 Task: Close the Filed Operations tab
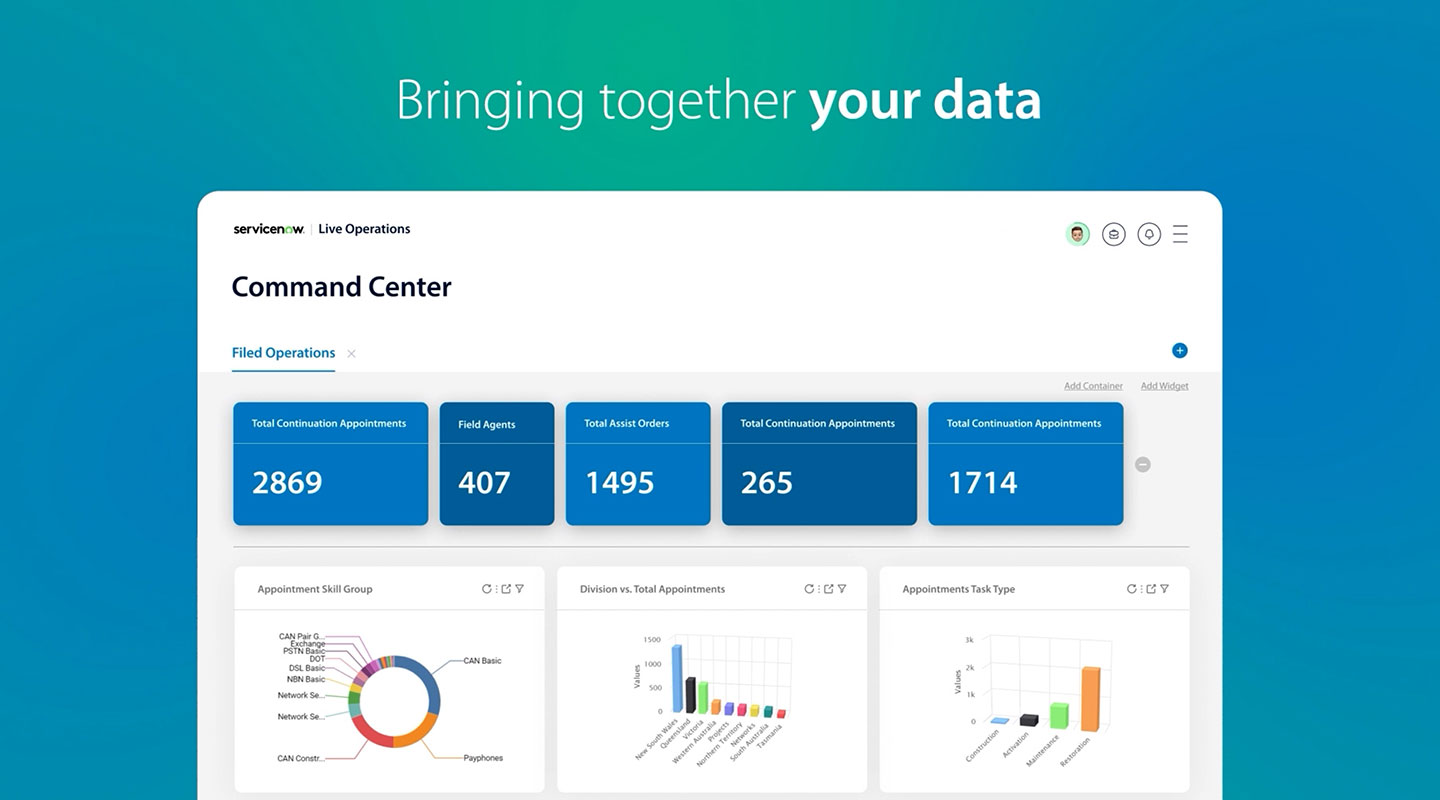pyautogui.click(x=351, y=353)
